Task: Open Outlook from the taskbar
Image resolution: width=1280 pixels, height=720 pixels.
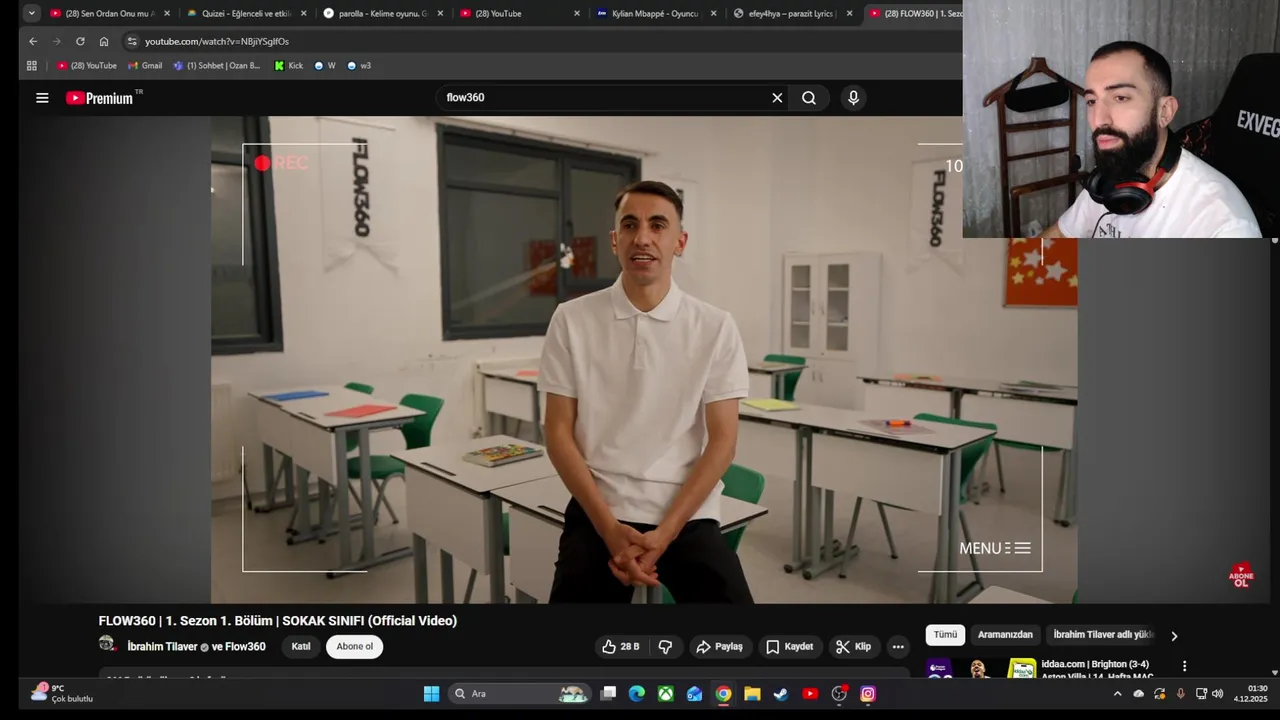Action: [694, 694]
